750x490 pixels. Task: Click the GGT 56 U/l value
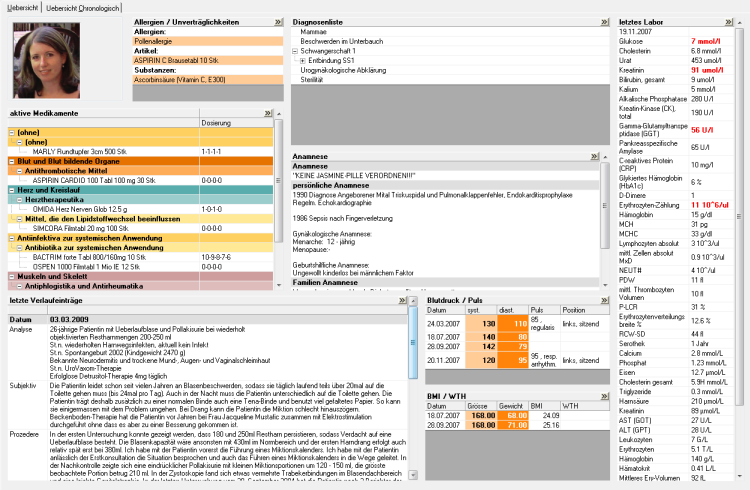tap(702, 130)
